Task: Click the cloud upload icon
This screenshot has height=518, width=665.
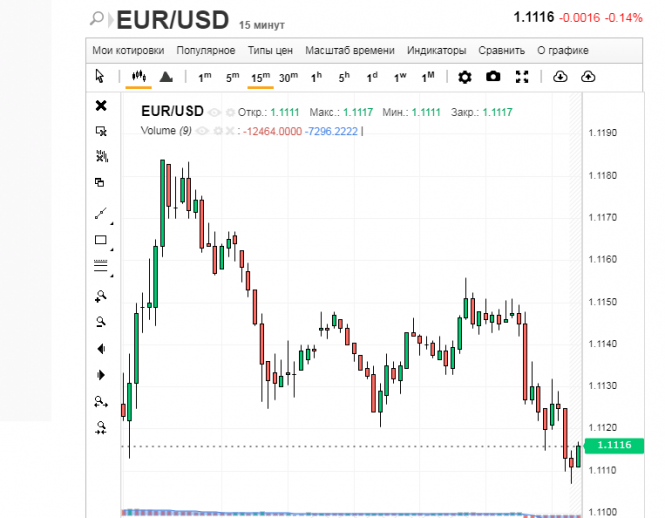Action: [x=588, y=77]
